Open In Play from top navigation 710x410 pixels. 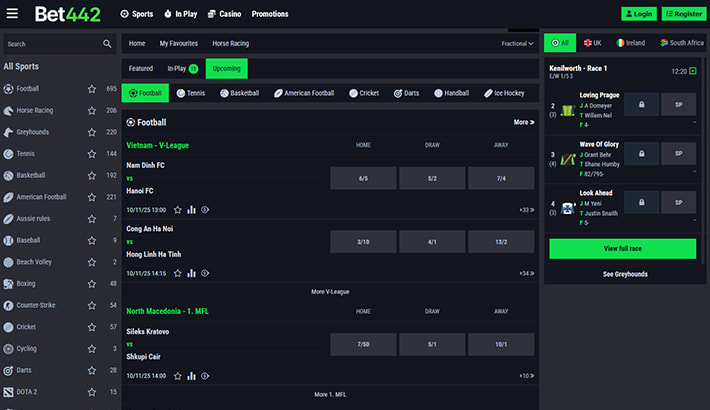(x=181, y=14)
